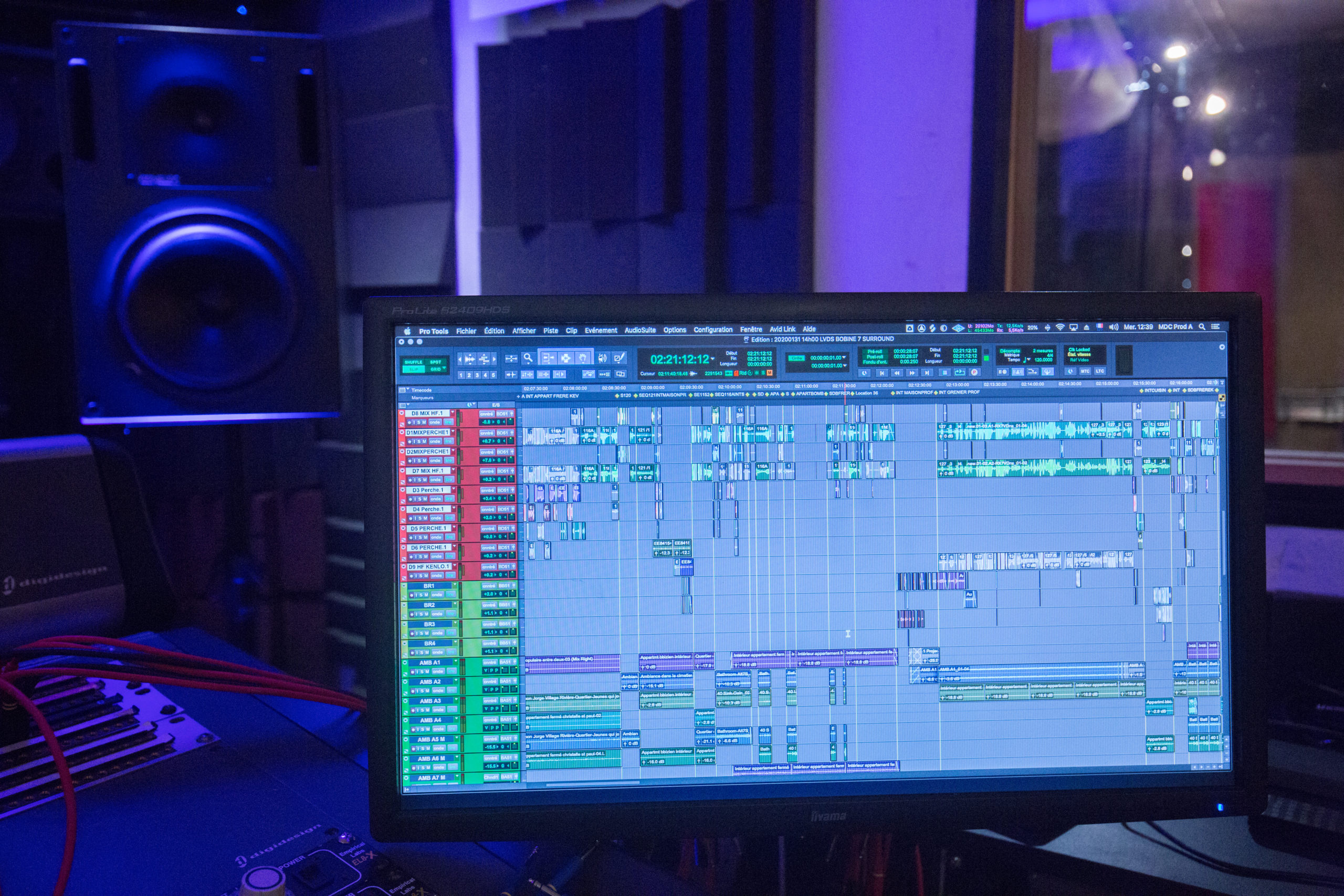Click the Stop transport button
1344x896 pixels.
pos(944,373)
